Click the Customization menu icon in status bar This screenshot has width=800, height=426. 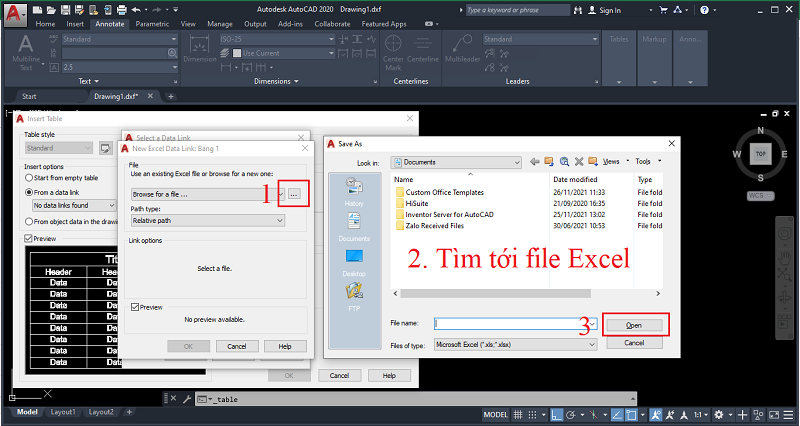click(788, 414)
